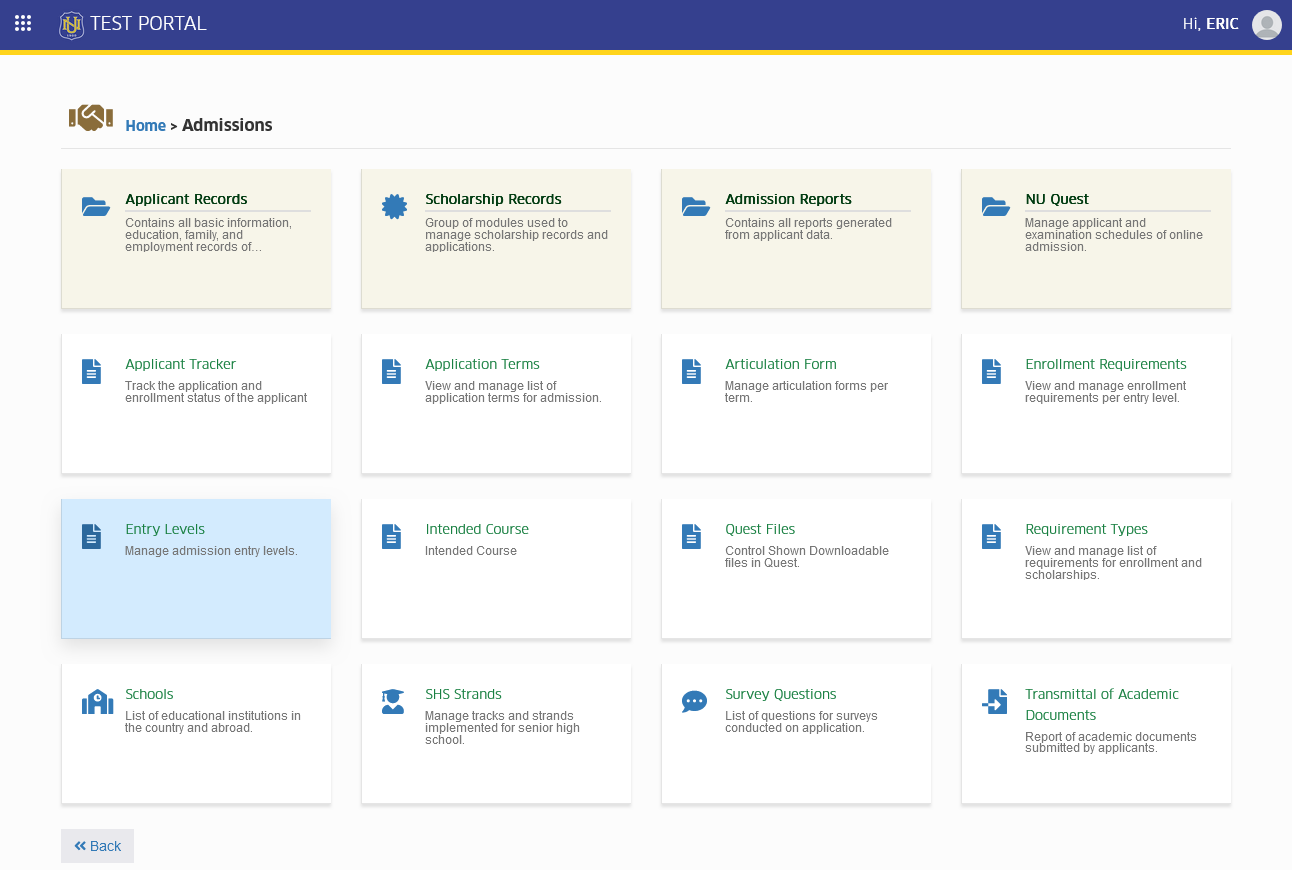
Task: Click the Scholarship Records badge icon
Action: 395,207
